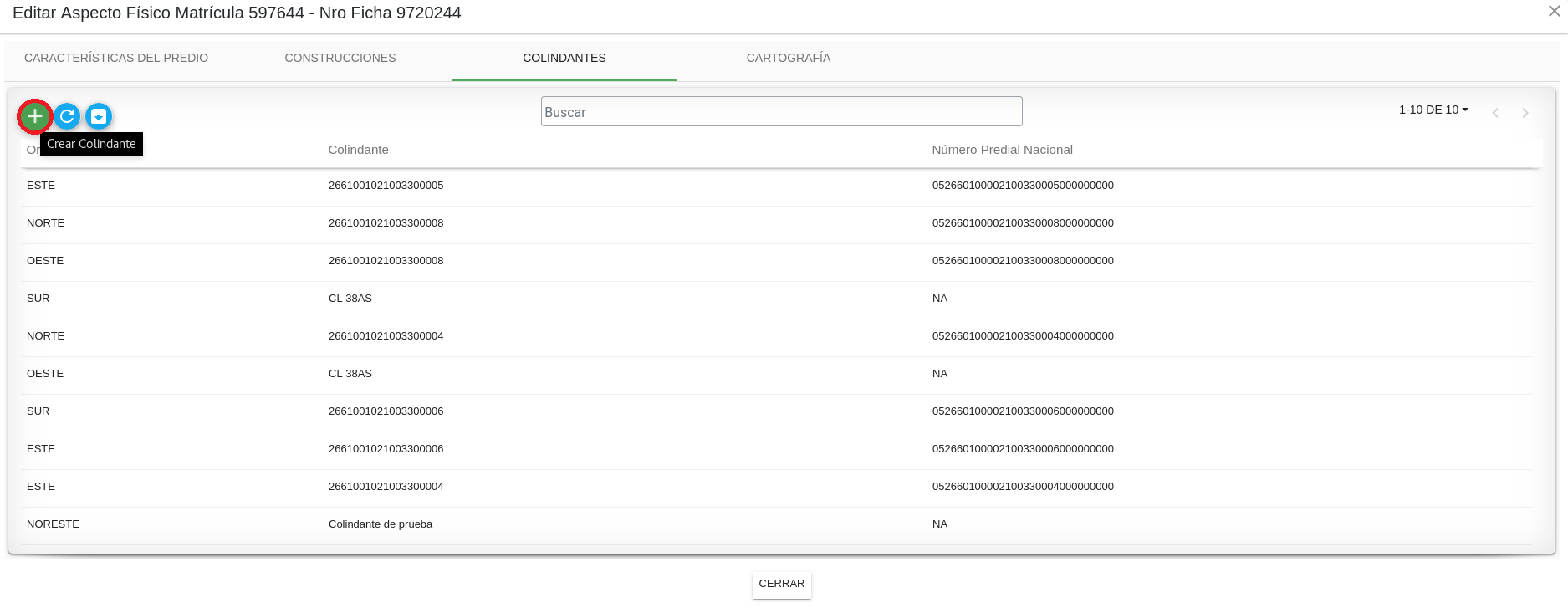Select colindante 2661001021003300005
This screenshot has width=1568, height=608.
tap(386, 186)
